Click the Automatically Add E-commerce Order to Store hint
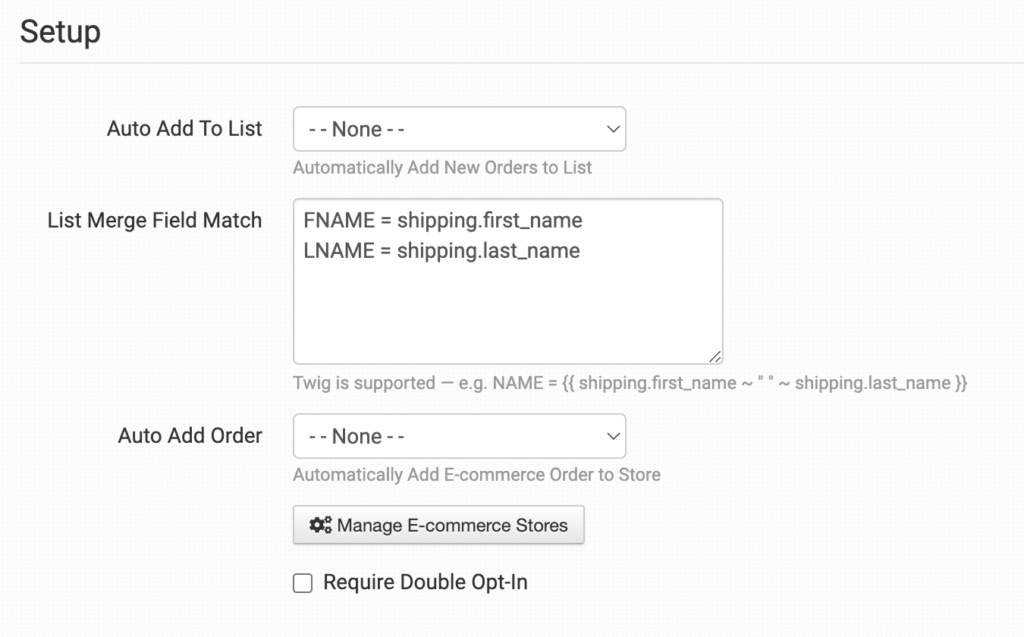 (476, 474)
